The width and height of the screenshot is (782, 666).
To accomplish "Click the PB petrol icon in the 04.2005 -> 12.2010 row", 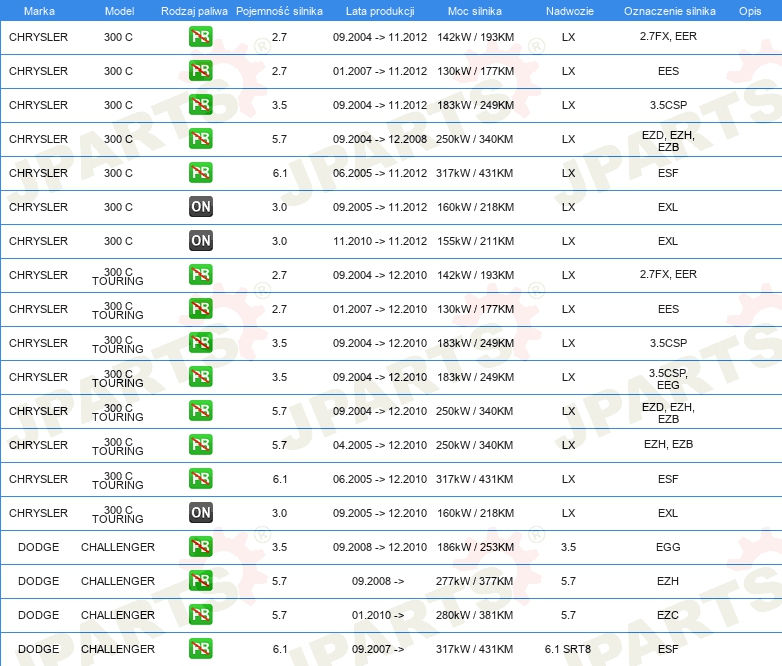I will point(201,445).
